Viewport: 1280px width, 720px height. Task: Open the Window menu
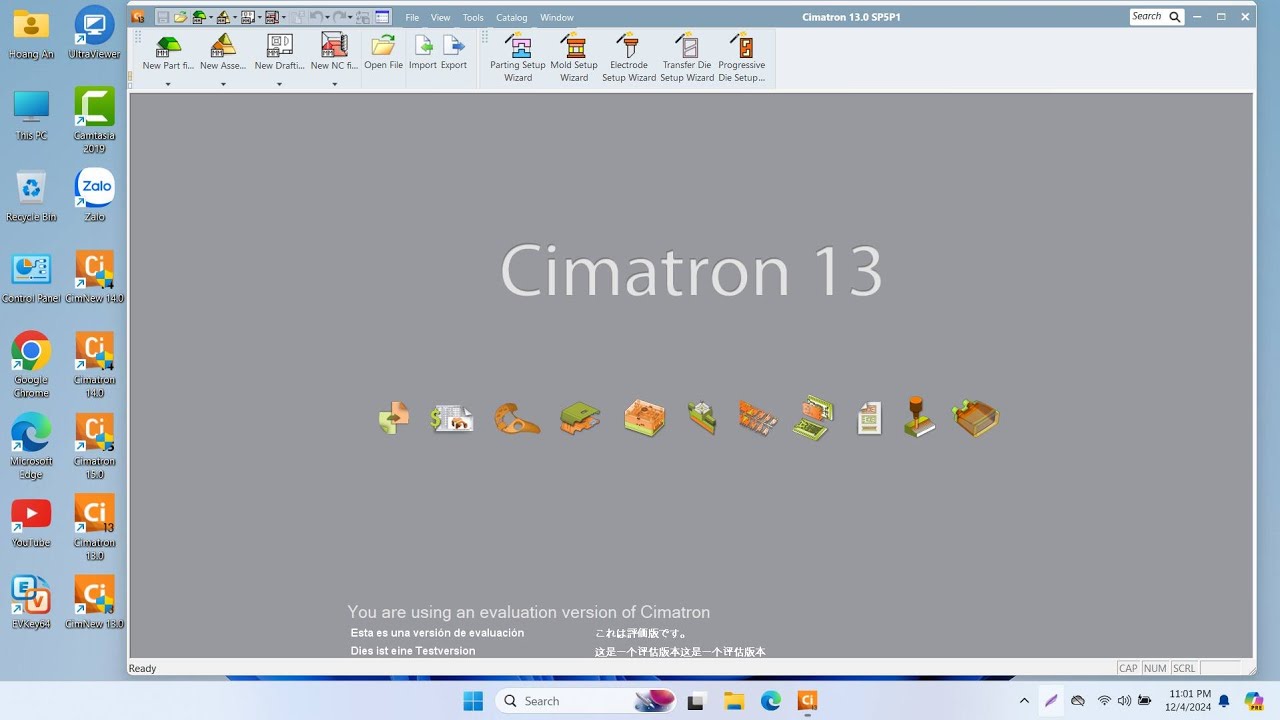[x=557, y=17]
